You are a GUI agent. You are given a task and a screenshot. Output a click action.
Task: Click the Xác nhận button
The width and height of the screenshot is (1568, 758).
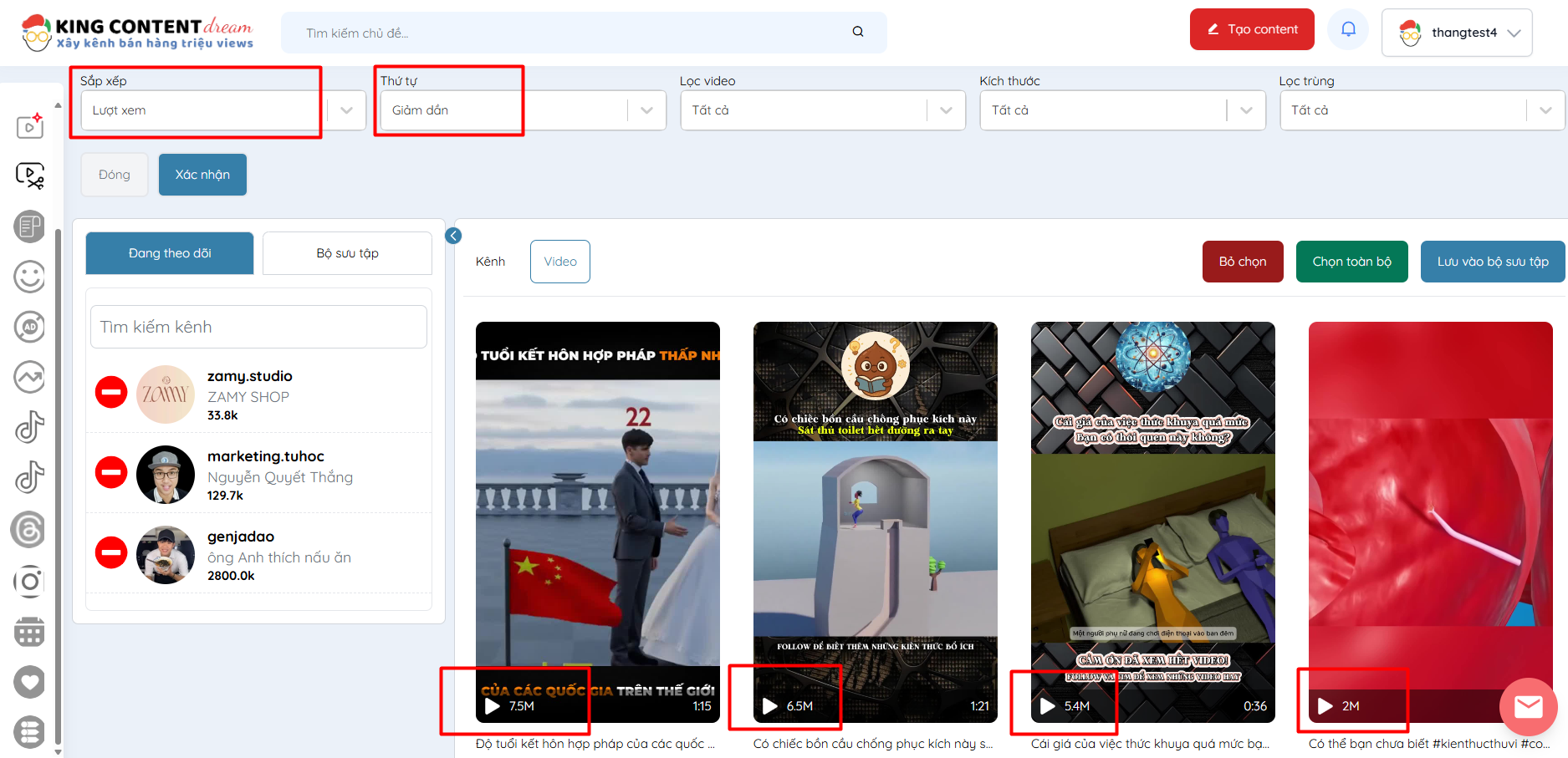point(202,175)
